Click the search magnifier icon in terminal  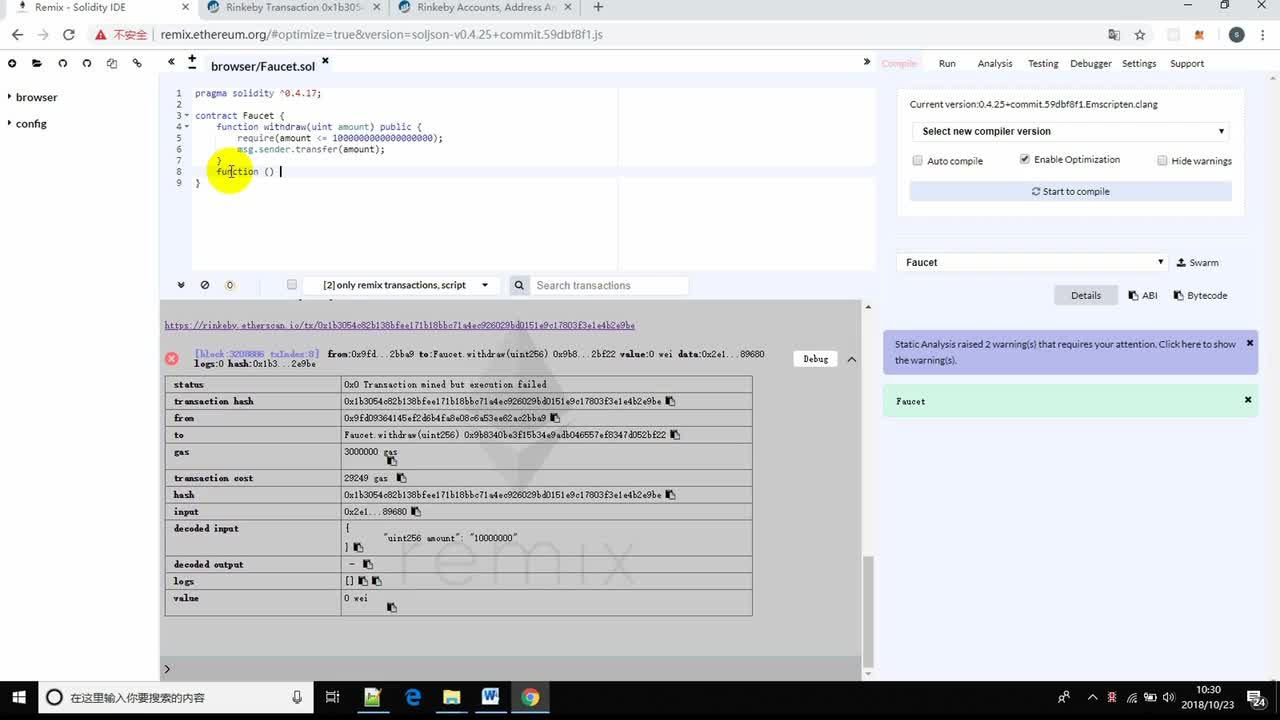pyautogui.click(x=519, y=285)
